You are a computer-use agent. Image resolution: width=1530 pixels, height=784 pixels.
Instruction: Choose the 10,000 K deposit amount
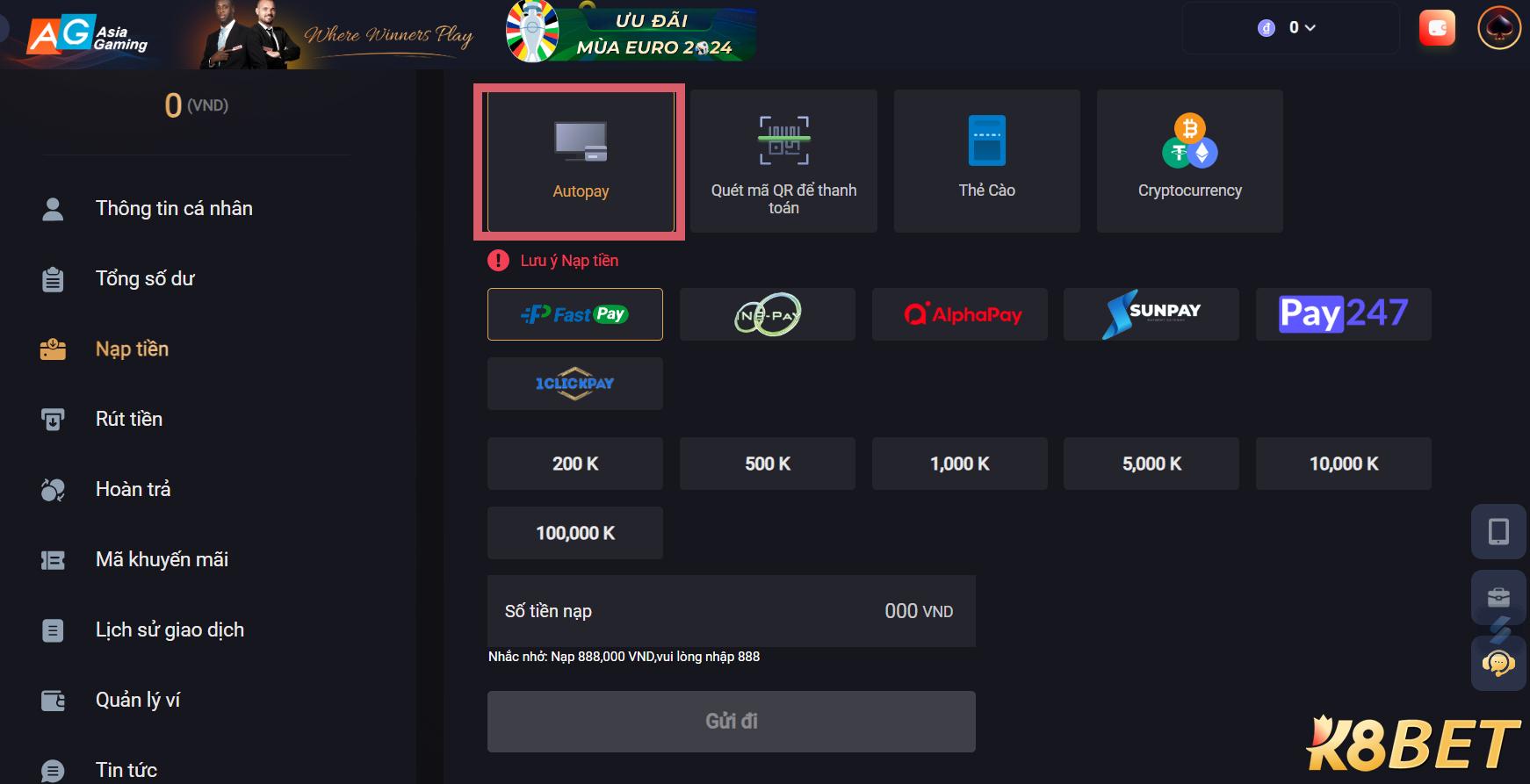[x=1344, y=464]
